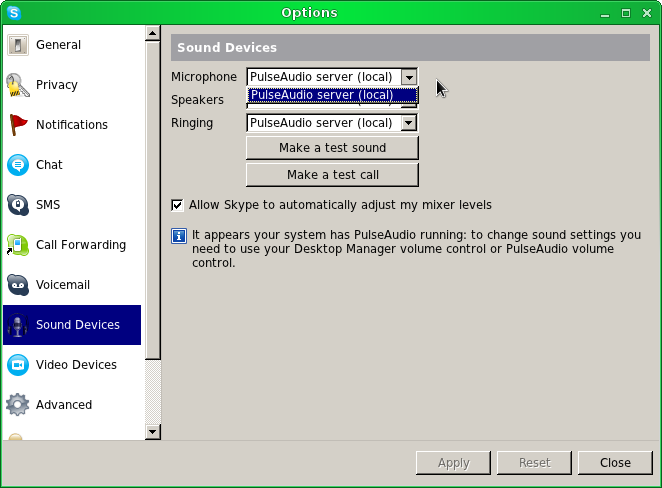Screen dimensions: 662x488
Task: Click the Privacy keys icon
Action: pyautogui.click(x=18, y=85)
